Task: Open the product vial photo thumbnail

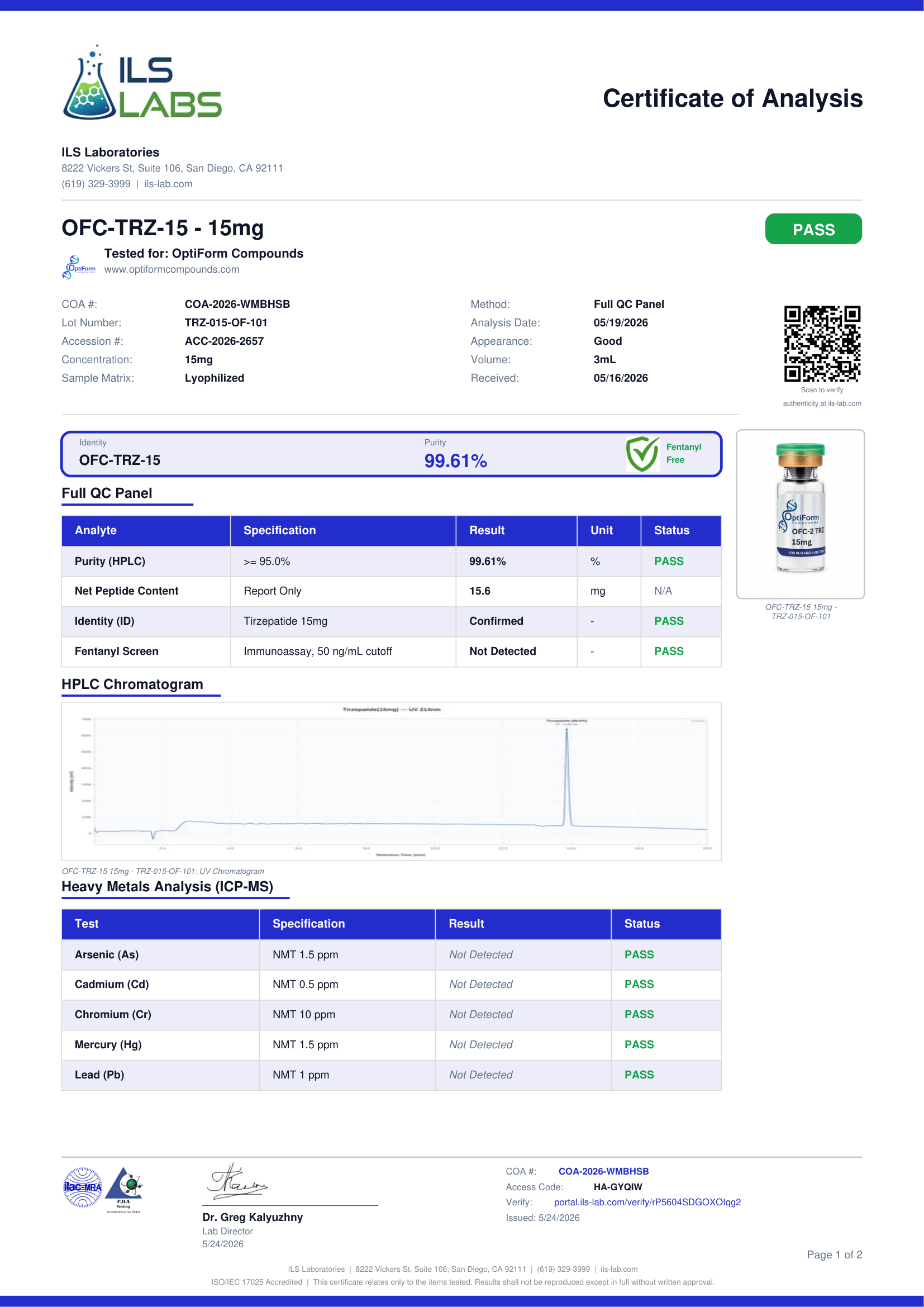Action: [800, 514]
